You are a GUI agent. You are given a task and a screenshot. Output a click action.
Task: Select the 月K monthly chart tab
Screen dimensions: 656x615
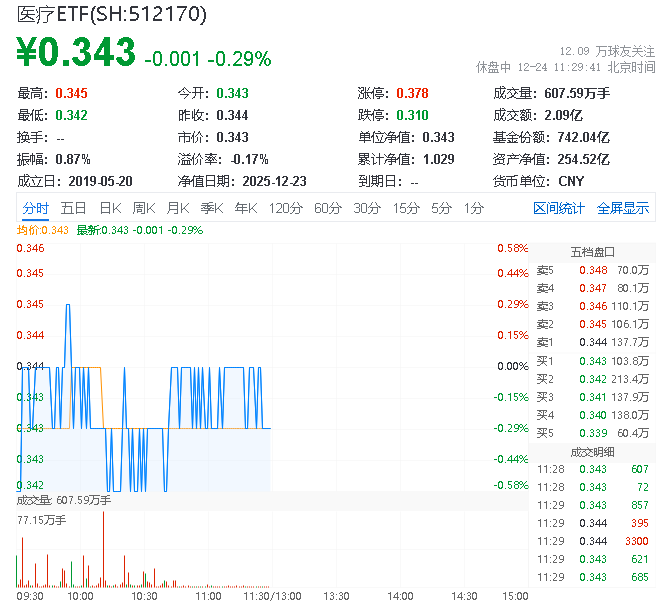tap(178, 208)
